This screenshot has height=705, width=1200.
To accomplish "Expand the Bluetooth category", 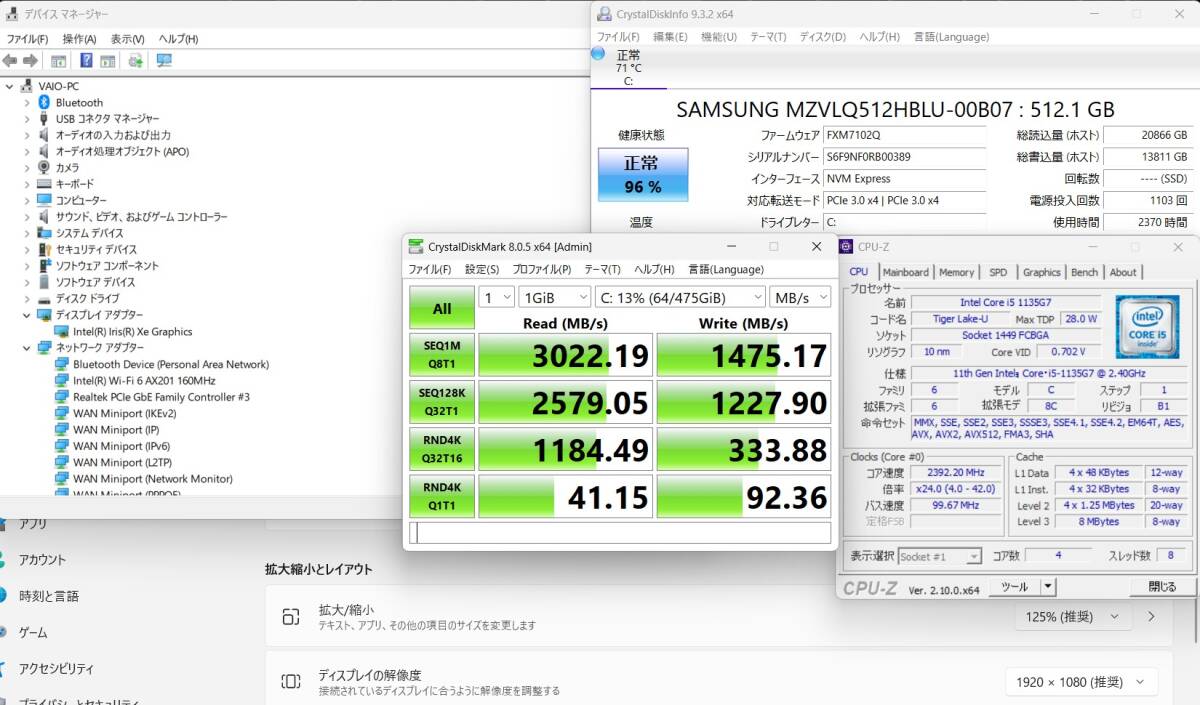I will tap(27, 102).
